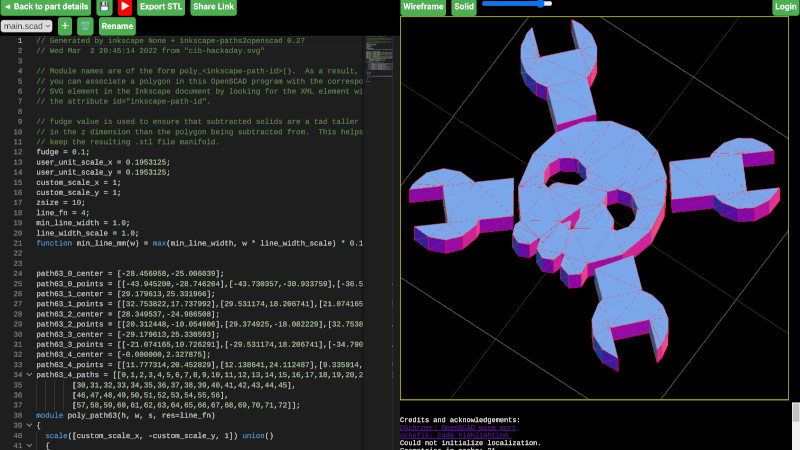Collapse the code fold at line 39
The width and height of the screenshot is (800, 450).
[x=29, y=426]
